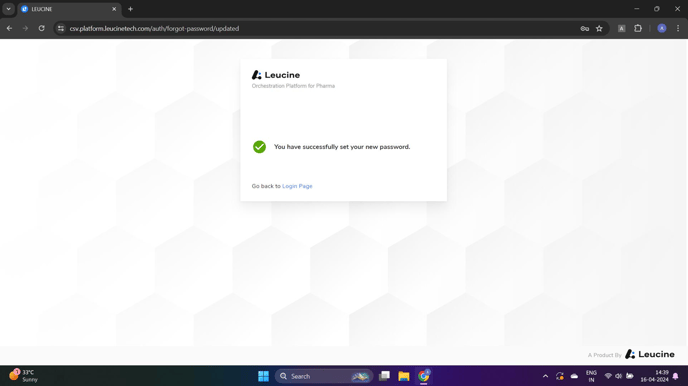
Task: Click the browser forward arrow
Action: 25,29
